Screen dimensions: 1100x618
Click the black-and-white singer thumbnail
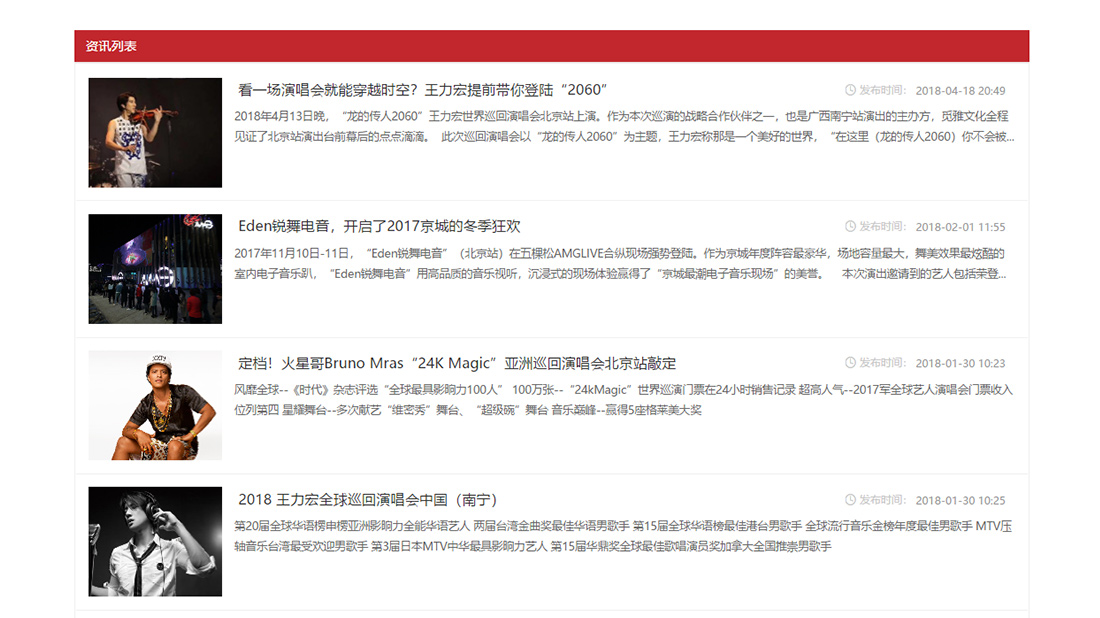coord(155,542)
